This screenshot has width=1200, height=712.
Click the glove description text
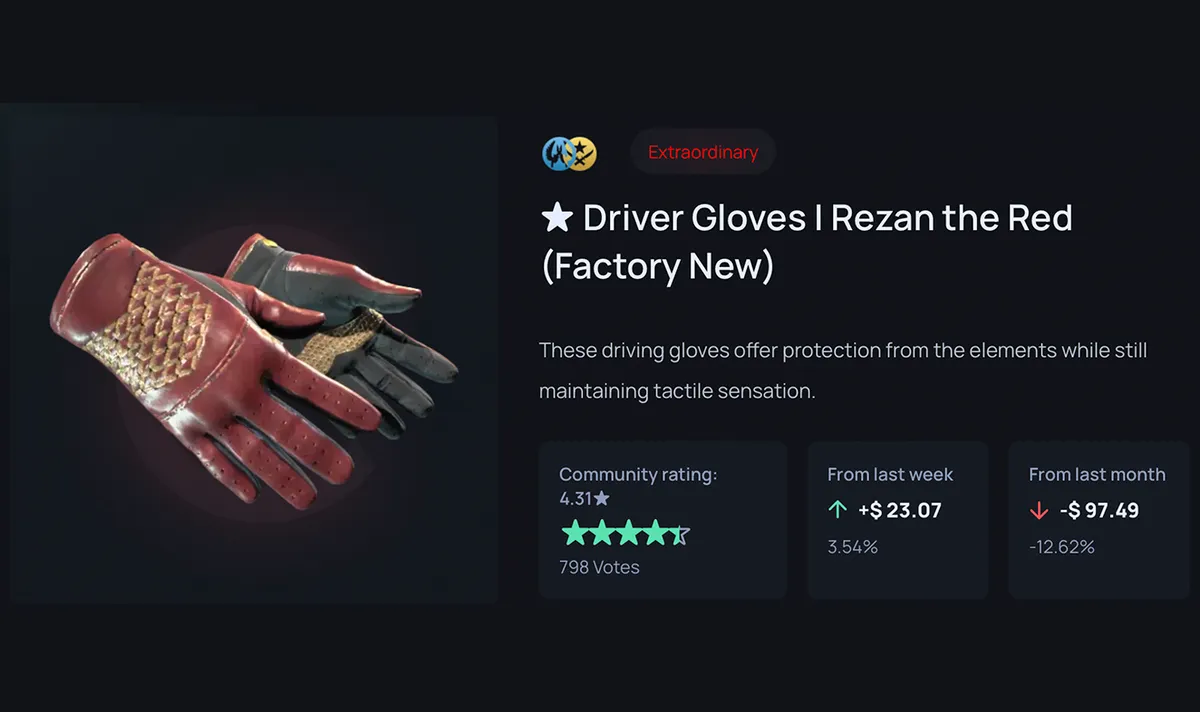point(843,371)
